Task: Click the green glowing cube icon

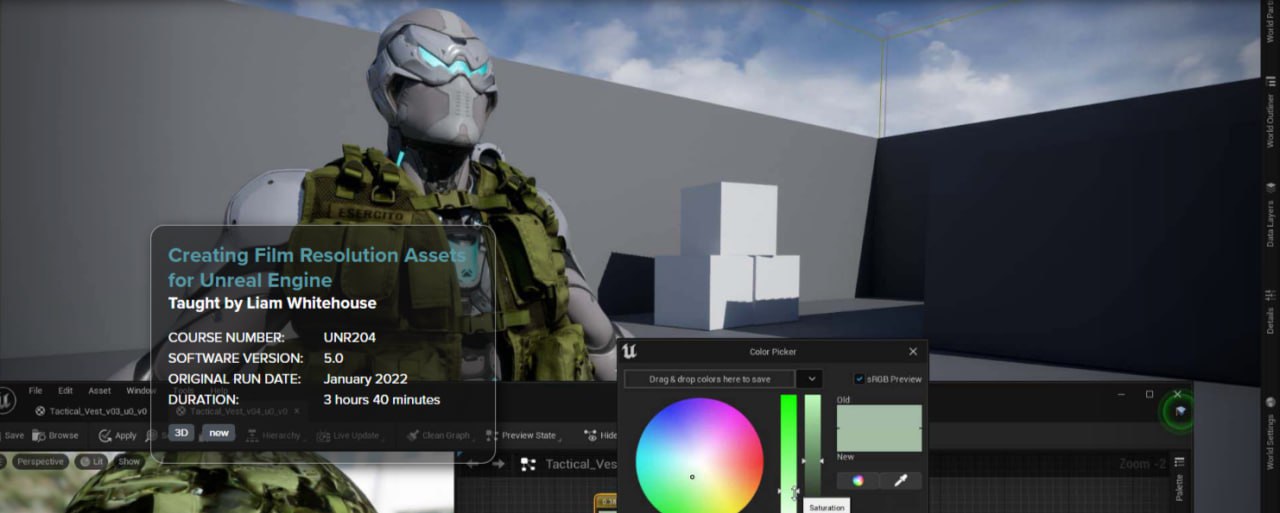Action: (x=1180, y=411)
